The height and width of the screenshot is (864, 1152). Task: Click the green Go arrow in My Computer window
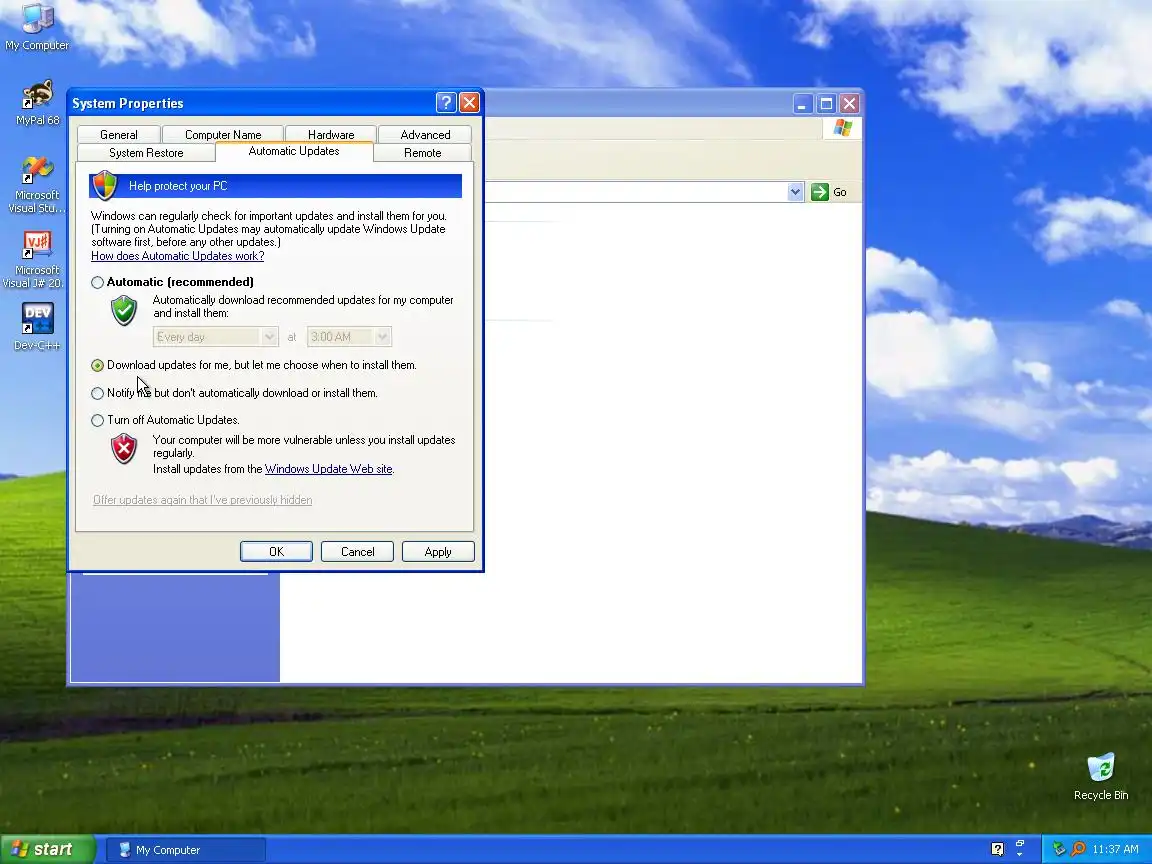[819, 192]
